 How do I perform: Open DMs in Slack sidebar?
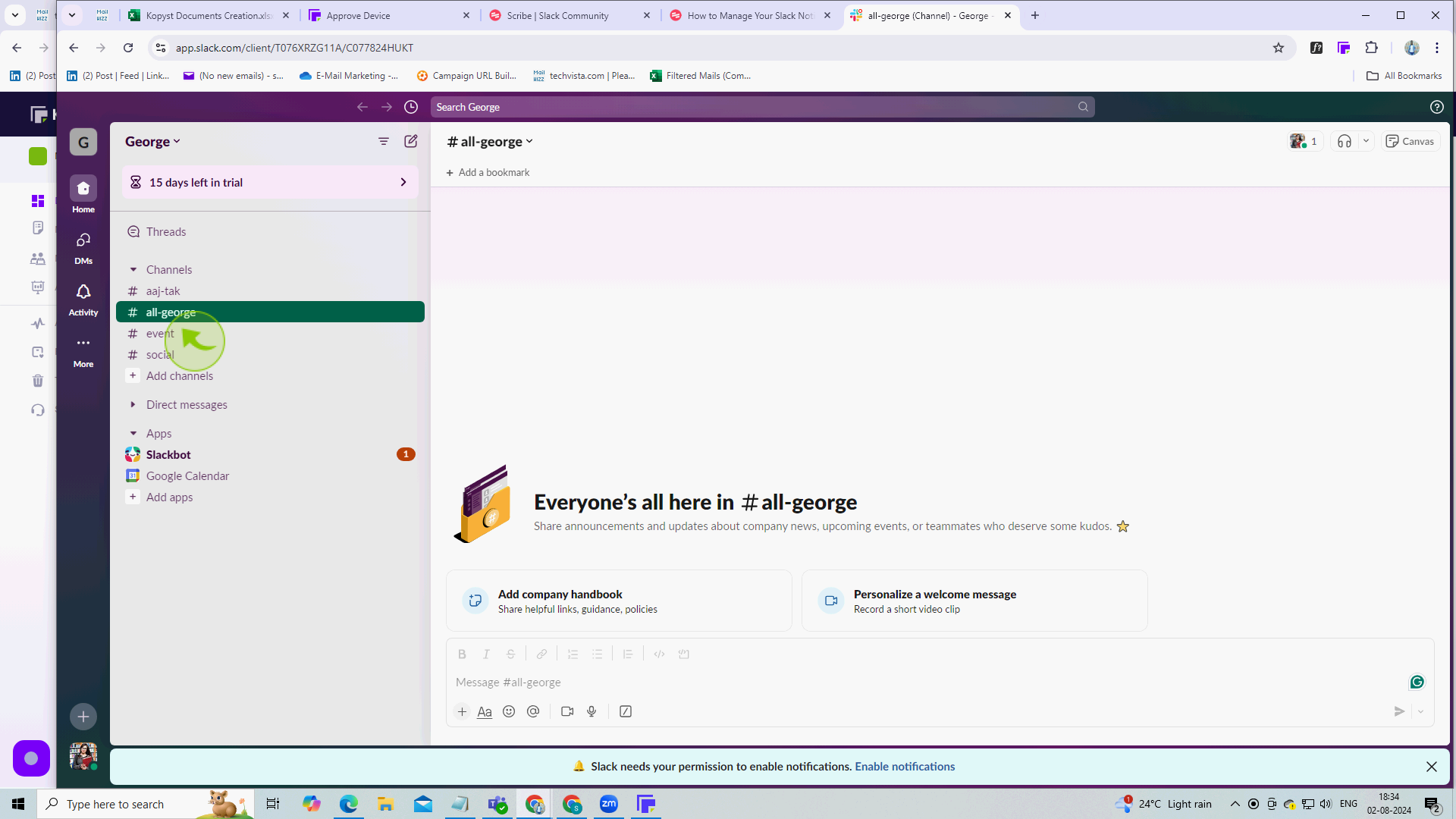(83, 247)
